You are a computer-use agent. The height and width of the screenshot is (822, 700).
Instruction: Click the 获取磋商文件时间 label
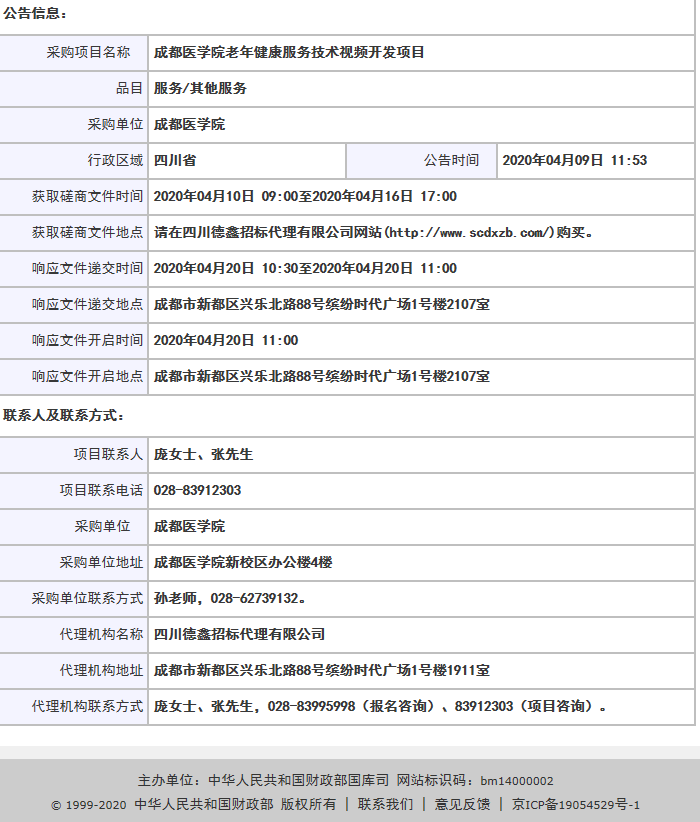tap(88, 196)
